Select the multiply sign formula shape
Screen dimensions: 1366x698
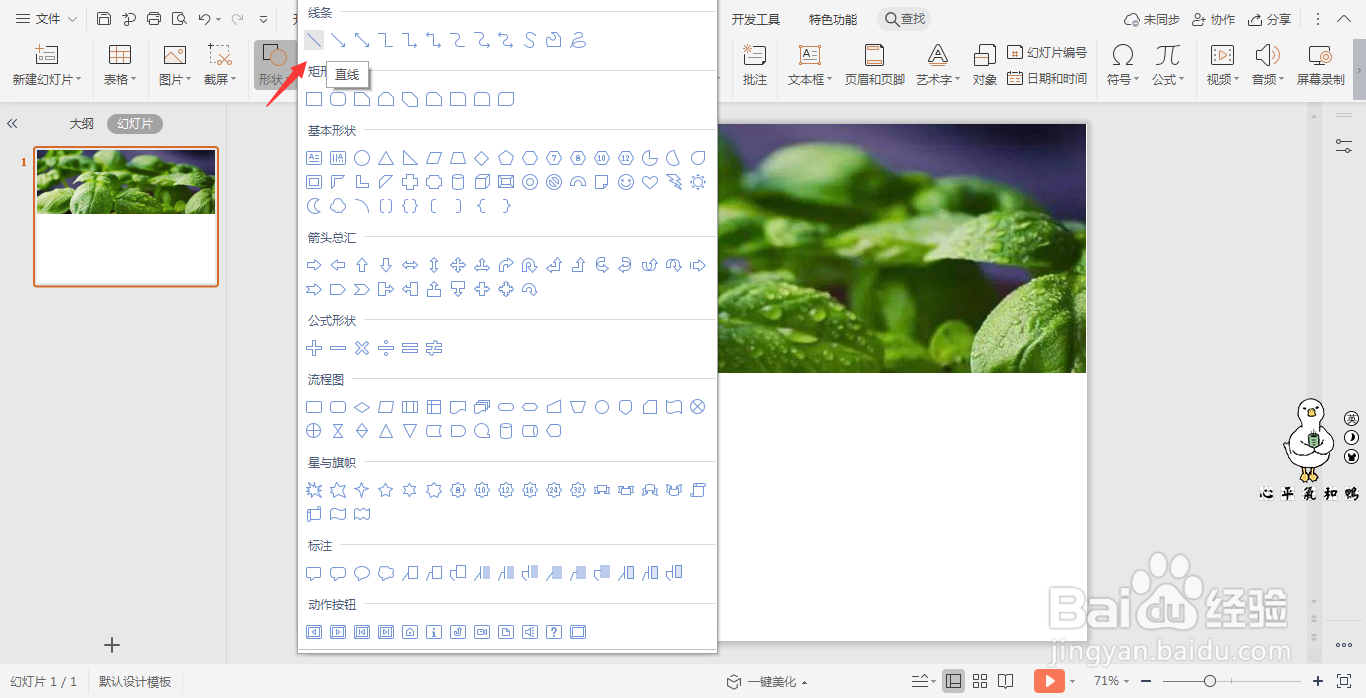[x=362, y=348]
